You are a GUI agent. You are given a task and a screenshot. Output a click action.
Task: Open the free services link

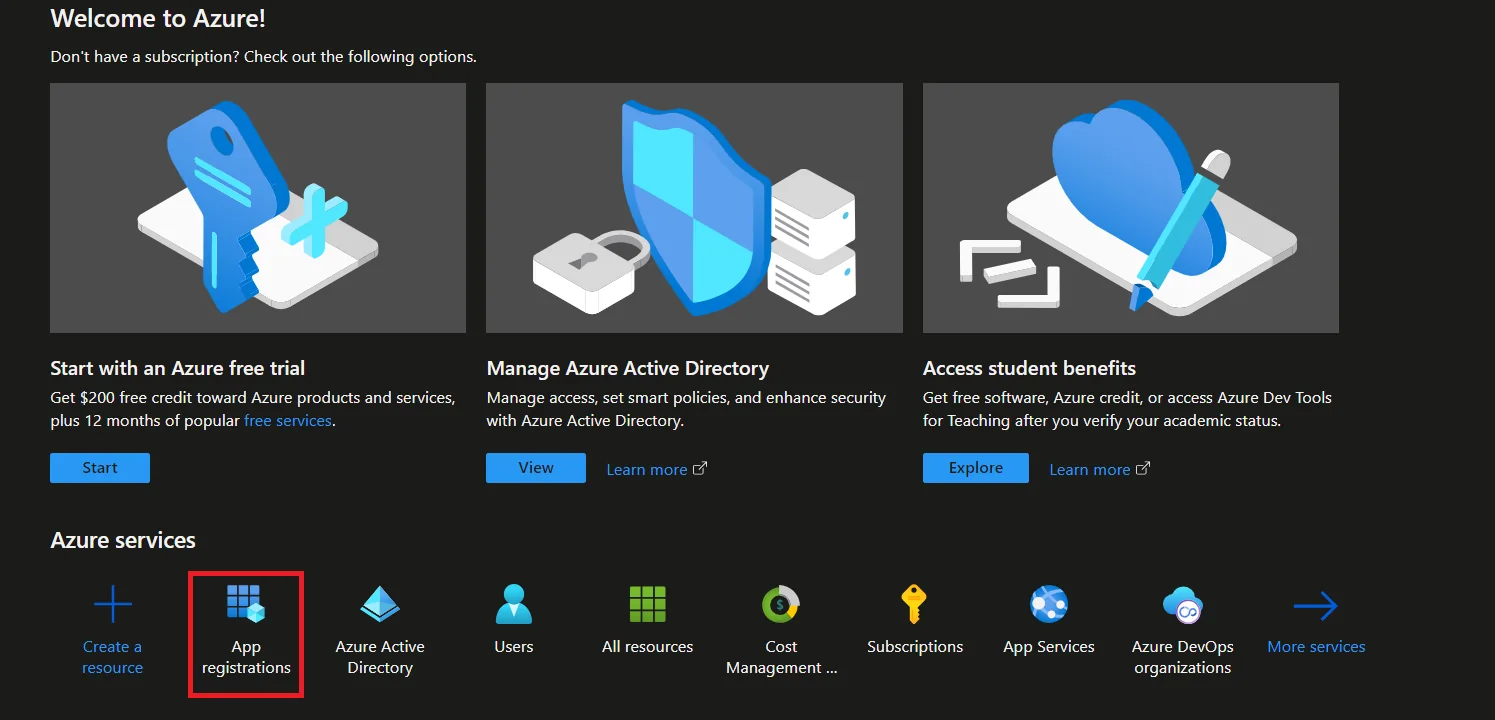(288, 421)
